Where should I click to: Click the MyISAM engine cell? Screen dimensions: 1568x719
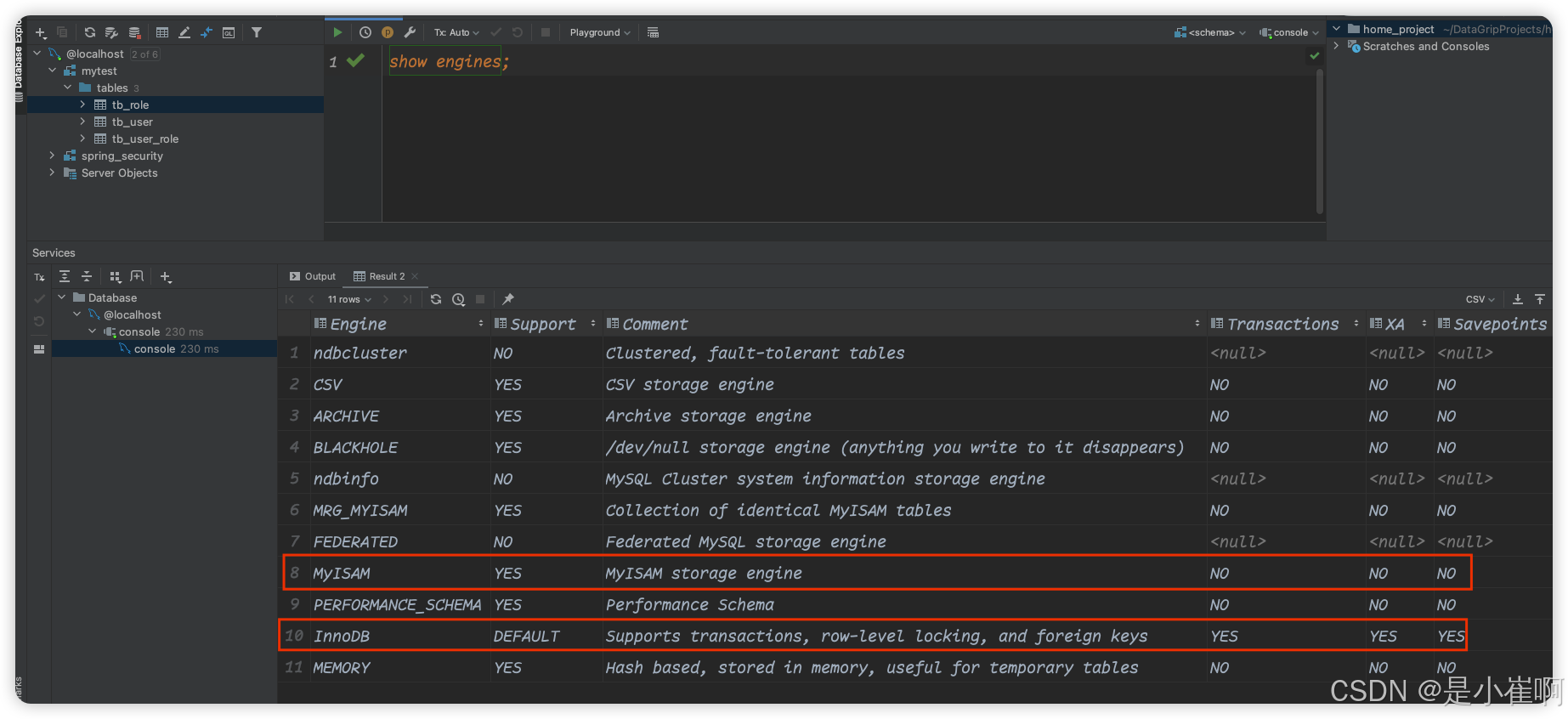(399, 573)
